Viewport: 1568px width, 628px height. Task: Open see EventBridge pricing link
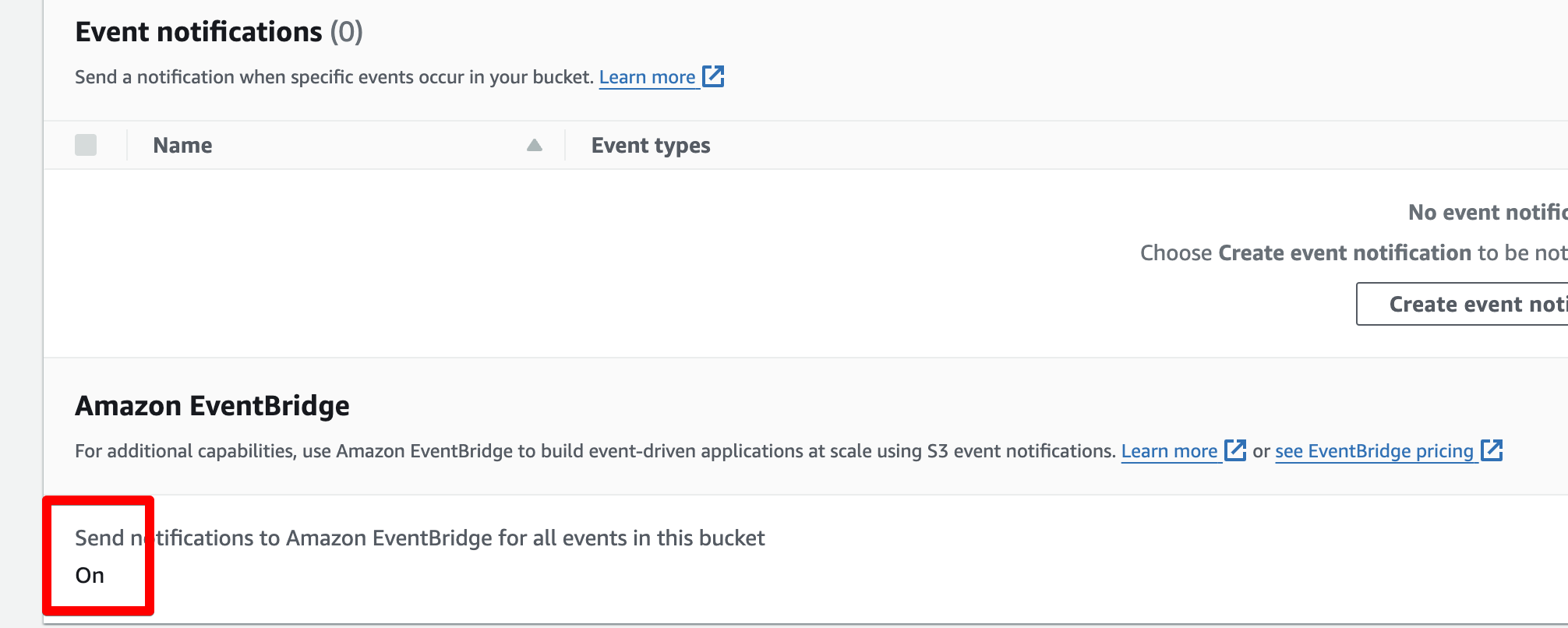point(1374,451)
